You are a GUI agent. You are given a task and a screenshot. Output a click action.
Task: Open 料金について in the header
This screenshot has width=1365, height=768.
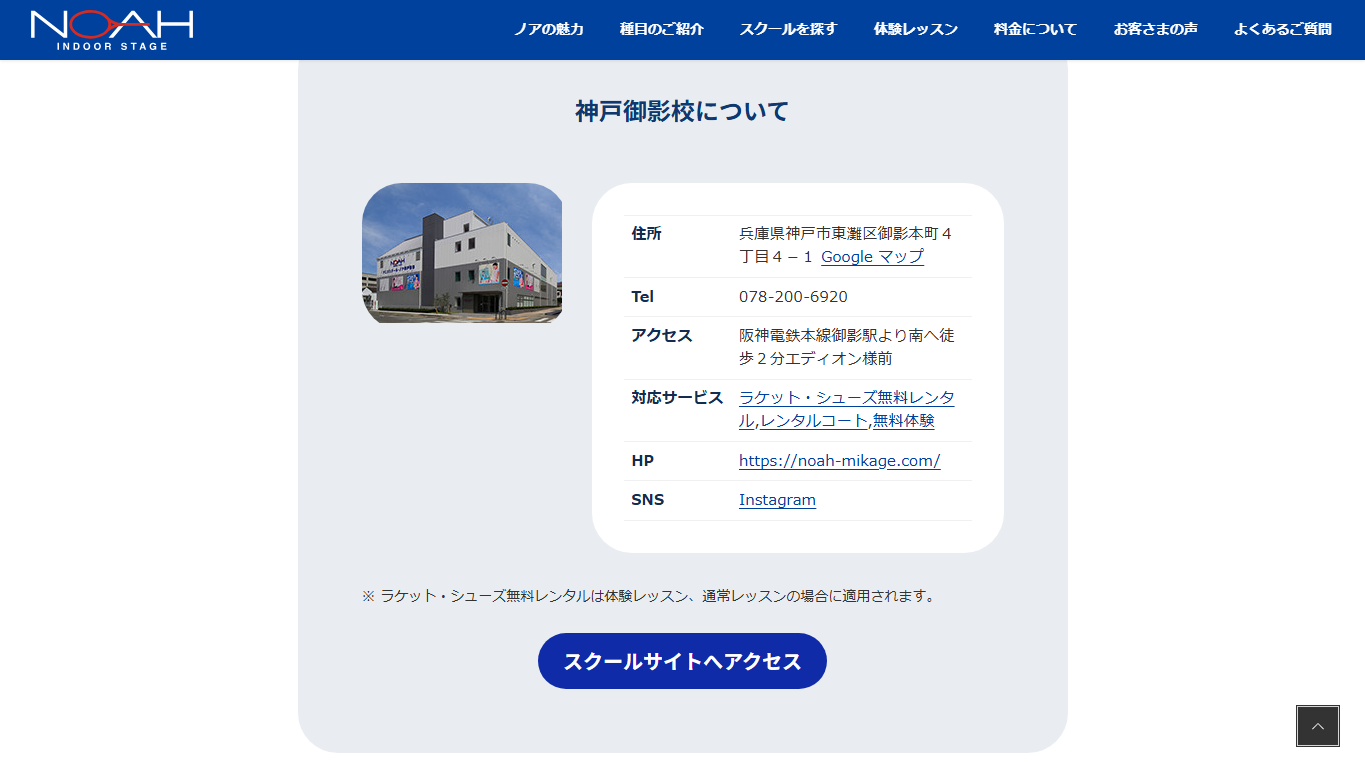click(1036, 29)
